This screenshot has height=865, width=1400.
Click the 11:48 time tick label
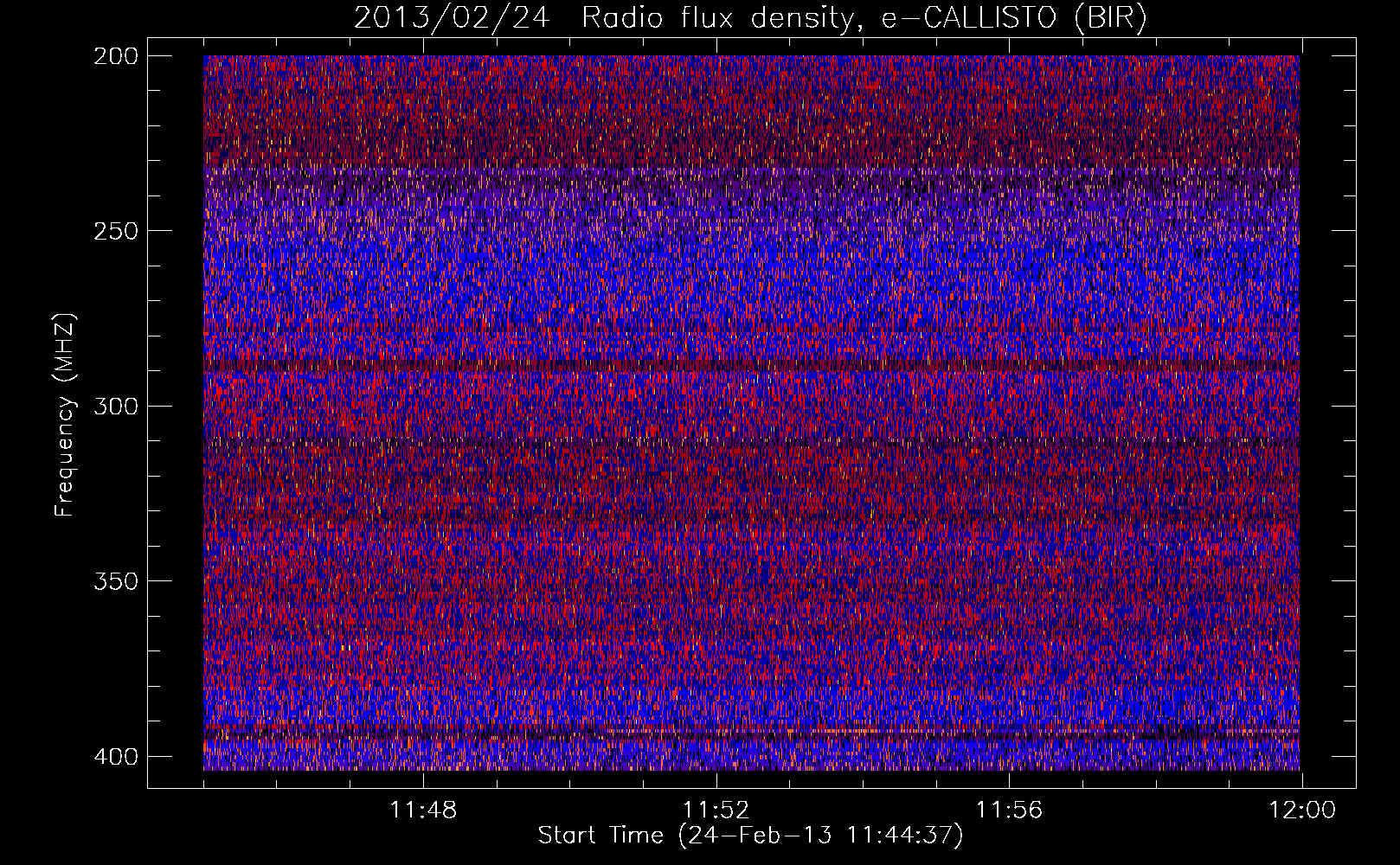tap(423, 811)
